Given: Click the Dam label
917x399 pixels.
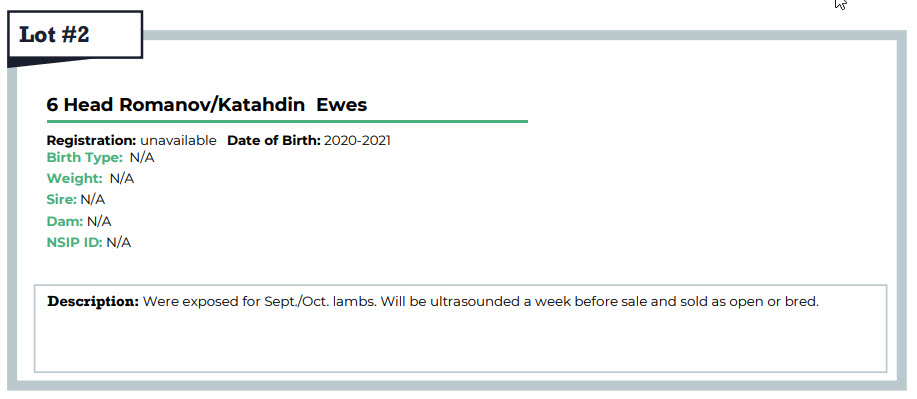Looking at the screenshot, I should (65, 221).
